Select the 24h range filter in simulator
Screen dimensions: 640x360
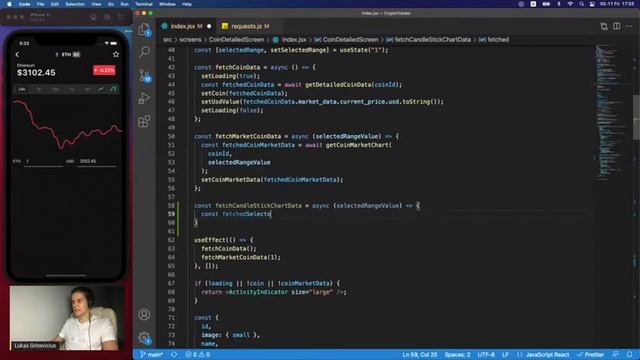coord(22,89)
